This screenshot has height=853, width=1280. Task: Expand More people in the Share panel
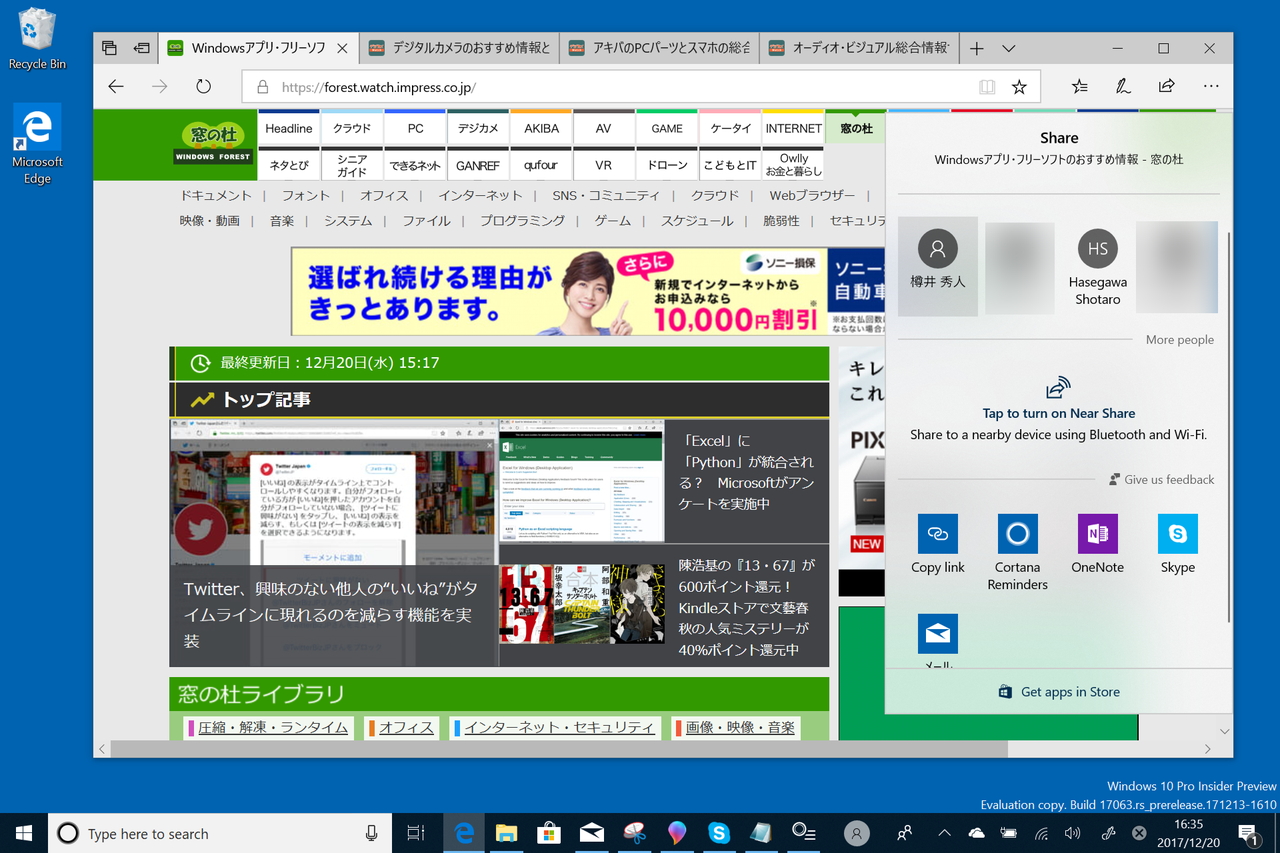(x=1179, y=339)
